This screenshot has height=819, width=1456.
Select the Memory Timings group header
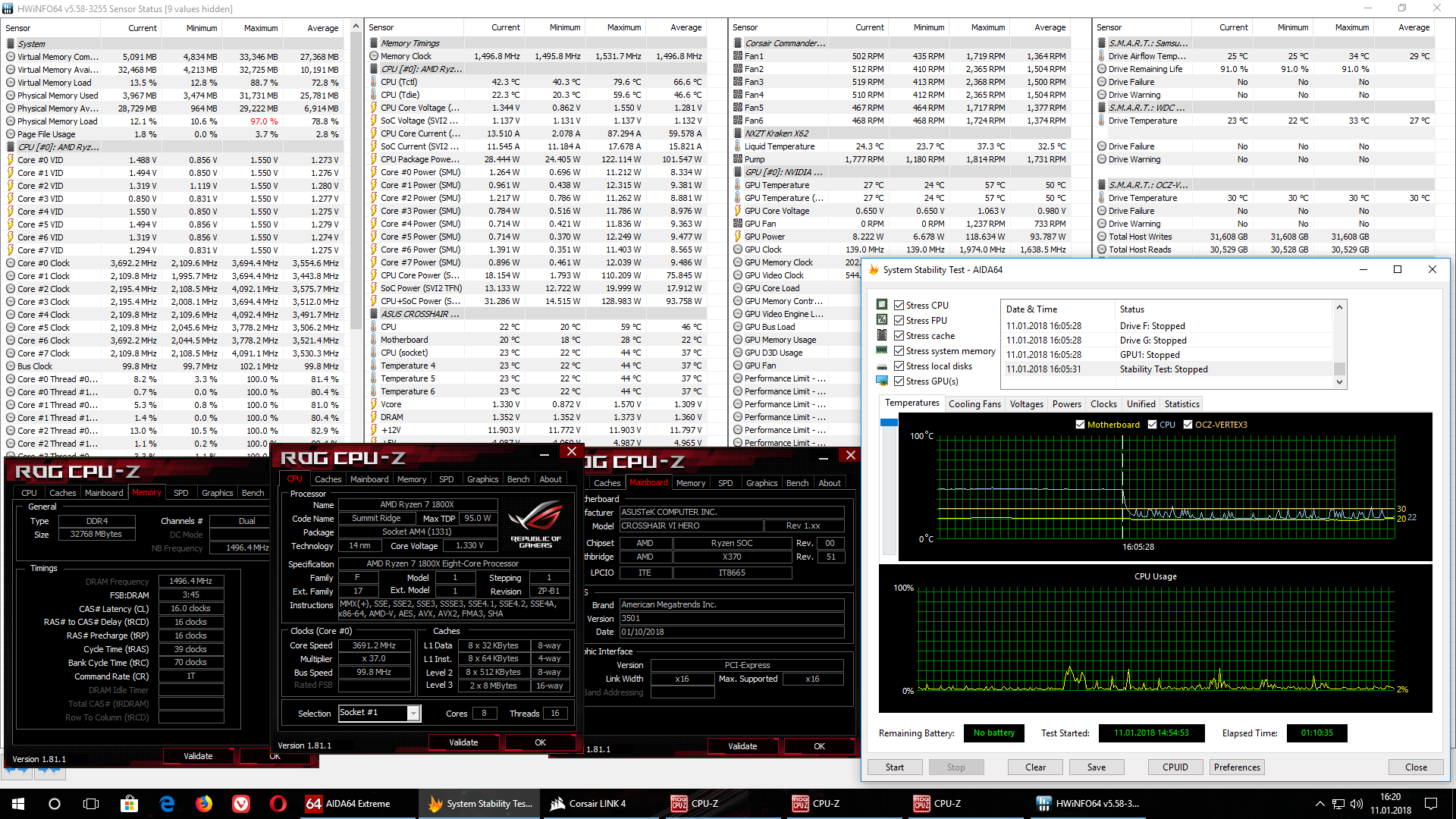pos(538,43)
